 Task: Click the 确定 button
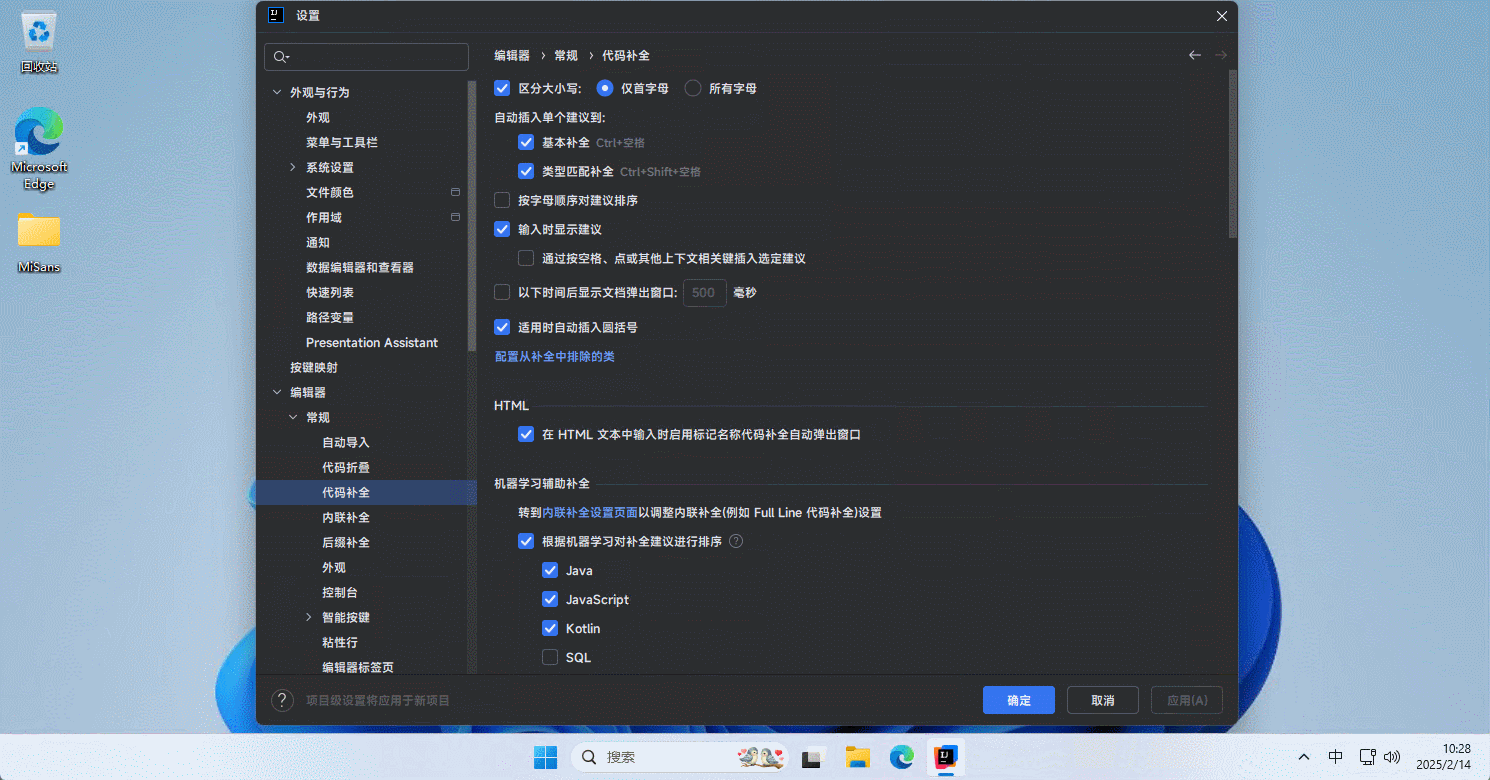point(1018,700)
